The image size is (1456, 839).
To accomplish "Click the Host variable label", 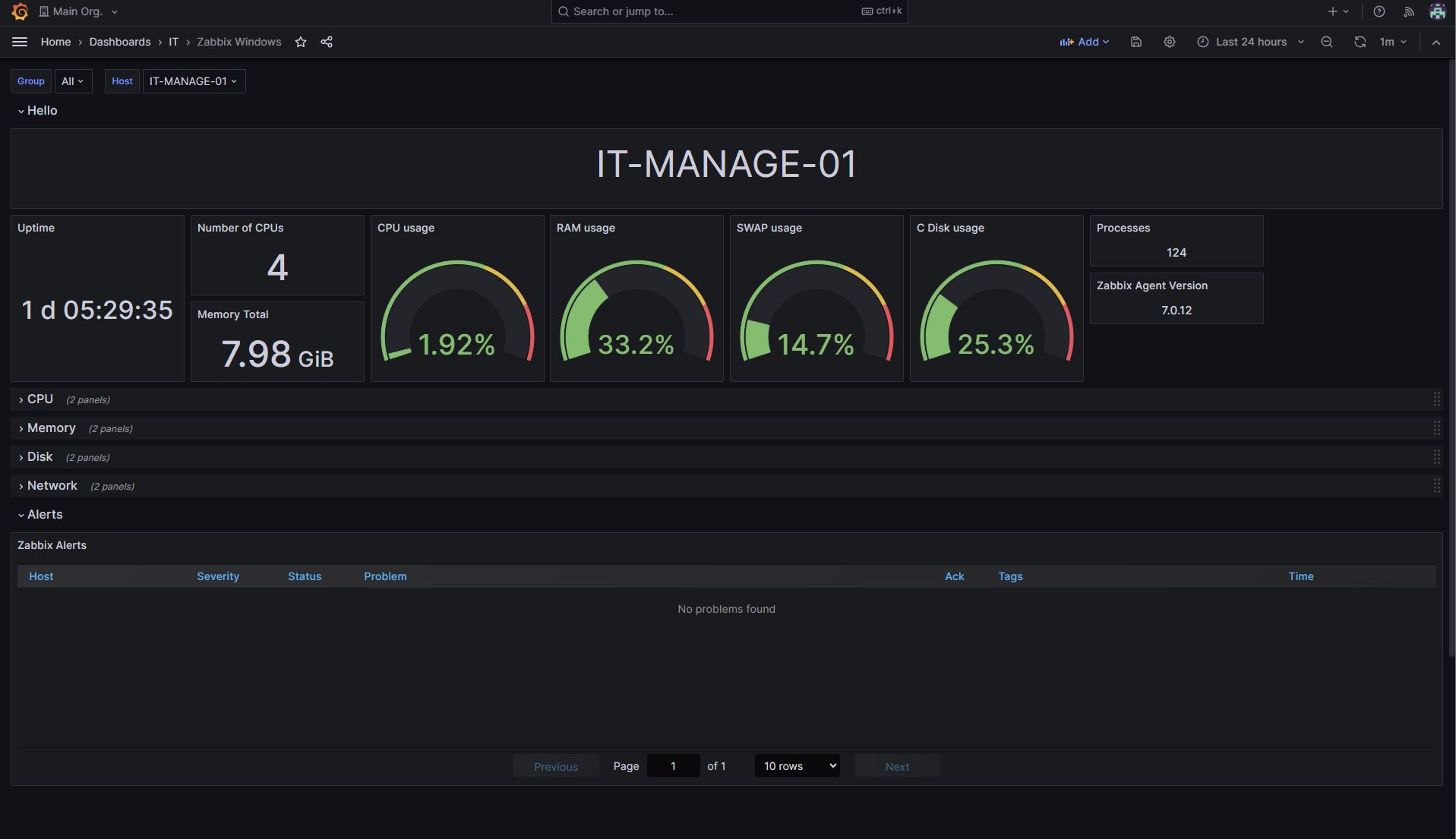I will coord(122,81).
